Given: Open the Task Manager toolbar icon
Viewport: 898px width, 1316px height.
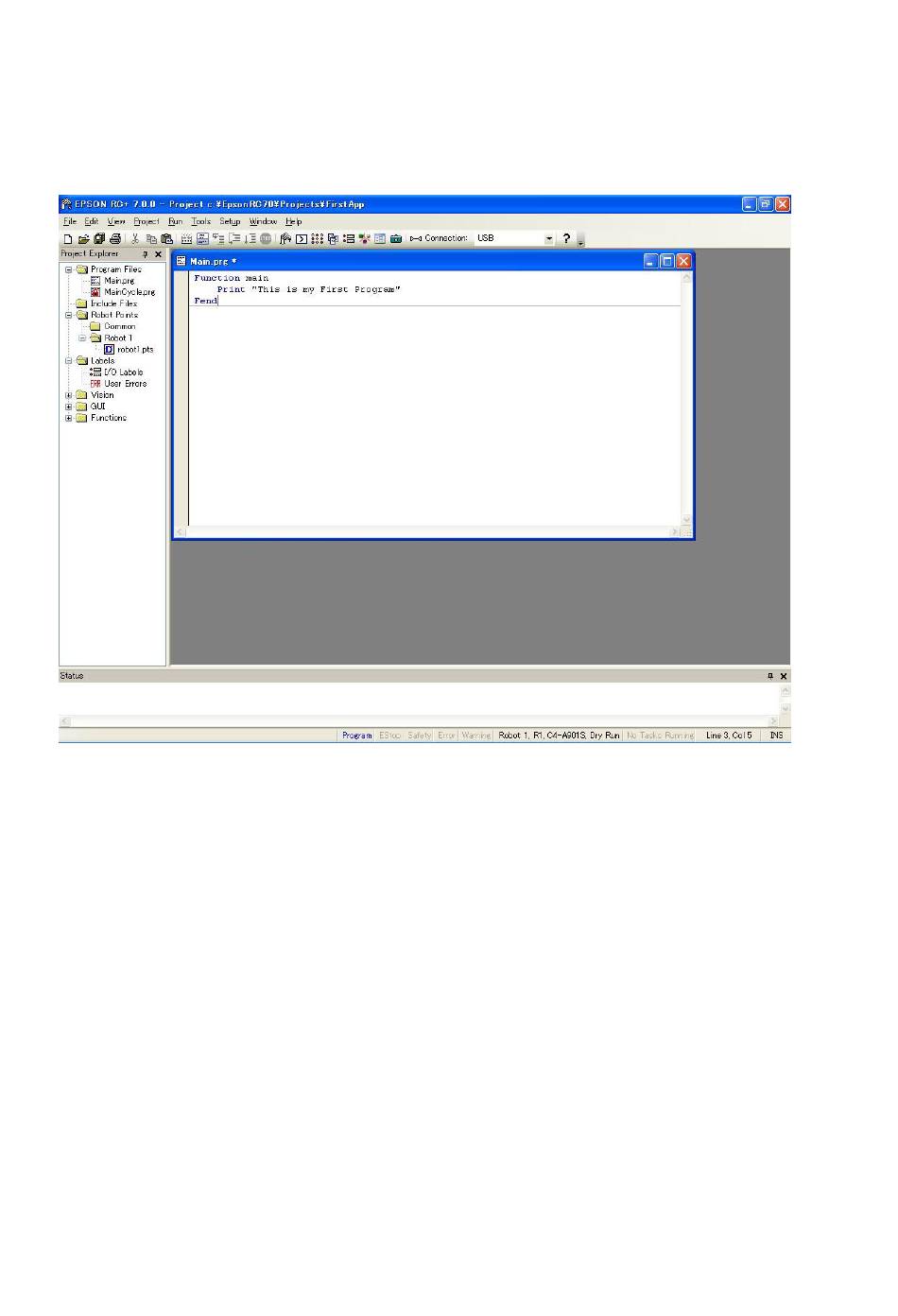Looking at the screenshot, I should point(334,239).
